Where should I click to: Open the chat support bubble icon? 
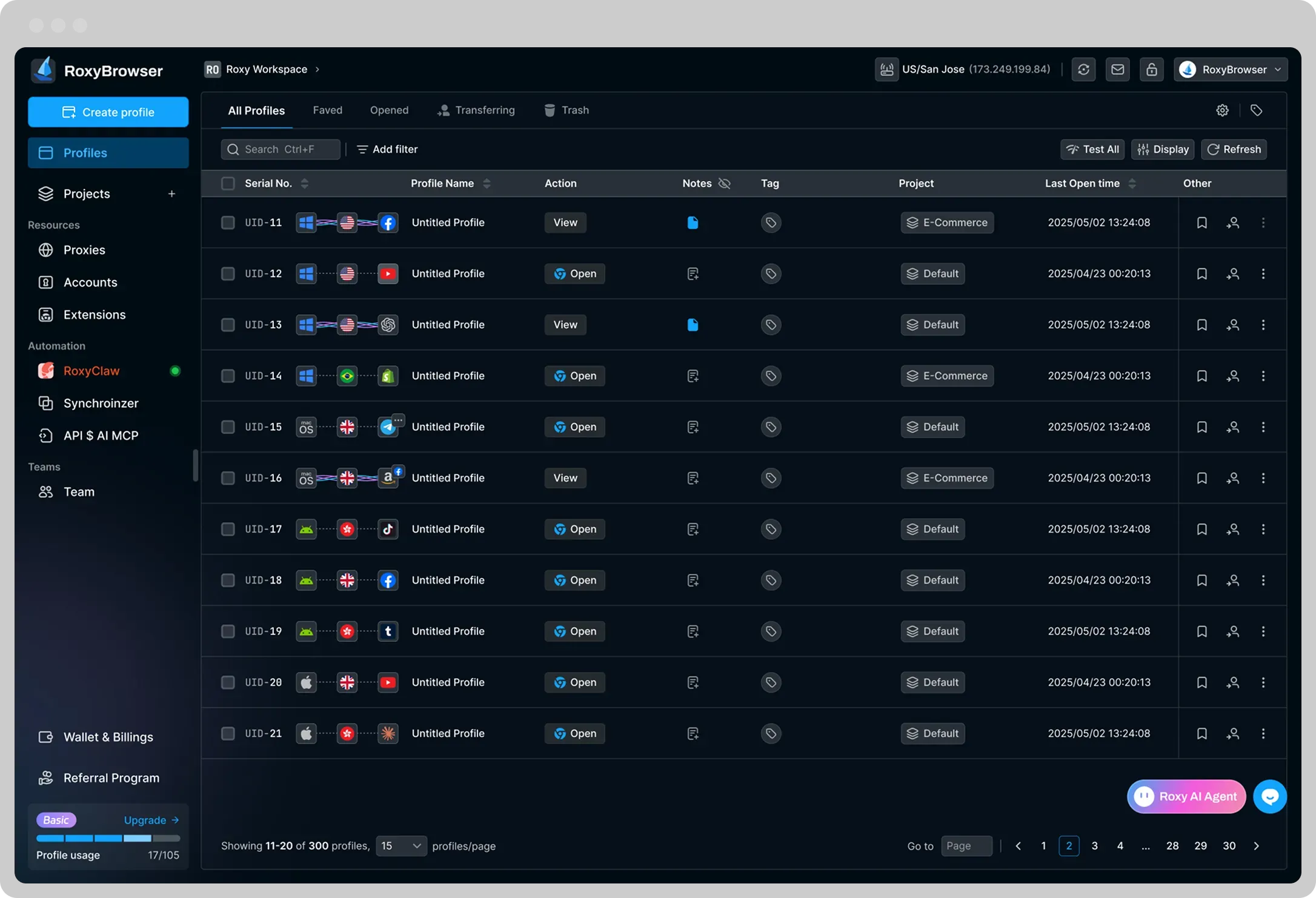click(1269, 796)
